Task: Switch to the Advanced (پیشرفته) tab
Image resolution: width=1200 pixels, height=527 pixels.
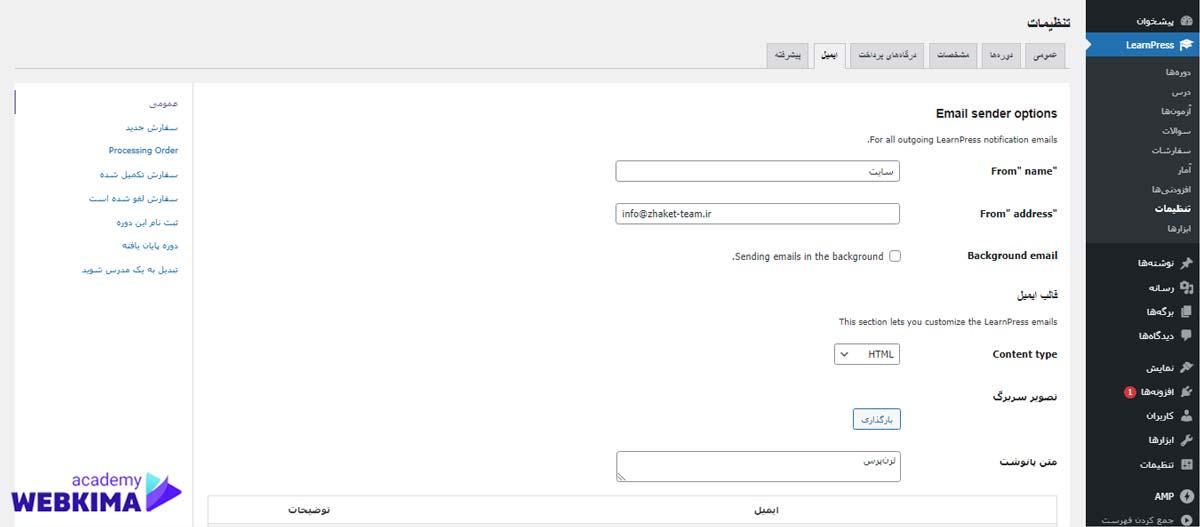Action: (788, 55)
